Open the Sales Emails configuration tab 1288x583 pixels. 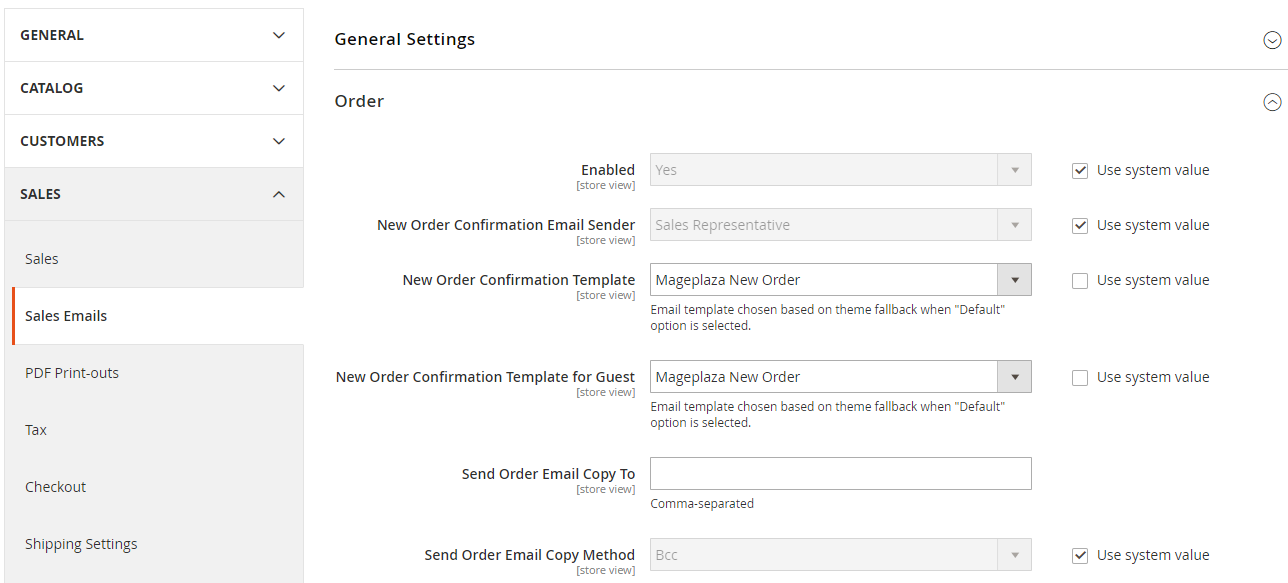[x=66, y=316]
